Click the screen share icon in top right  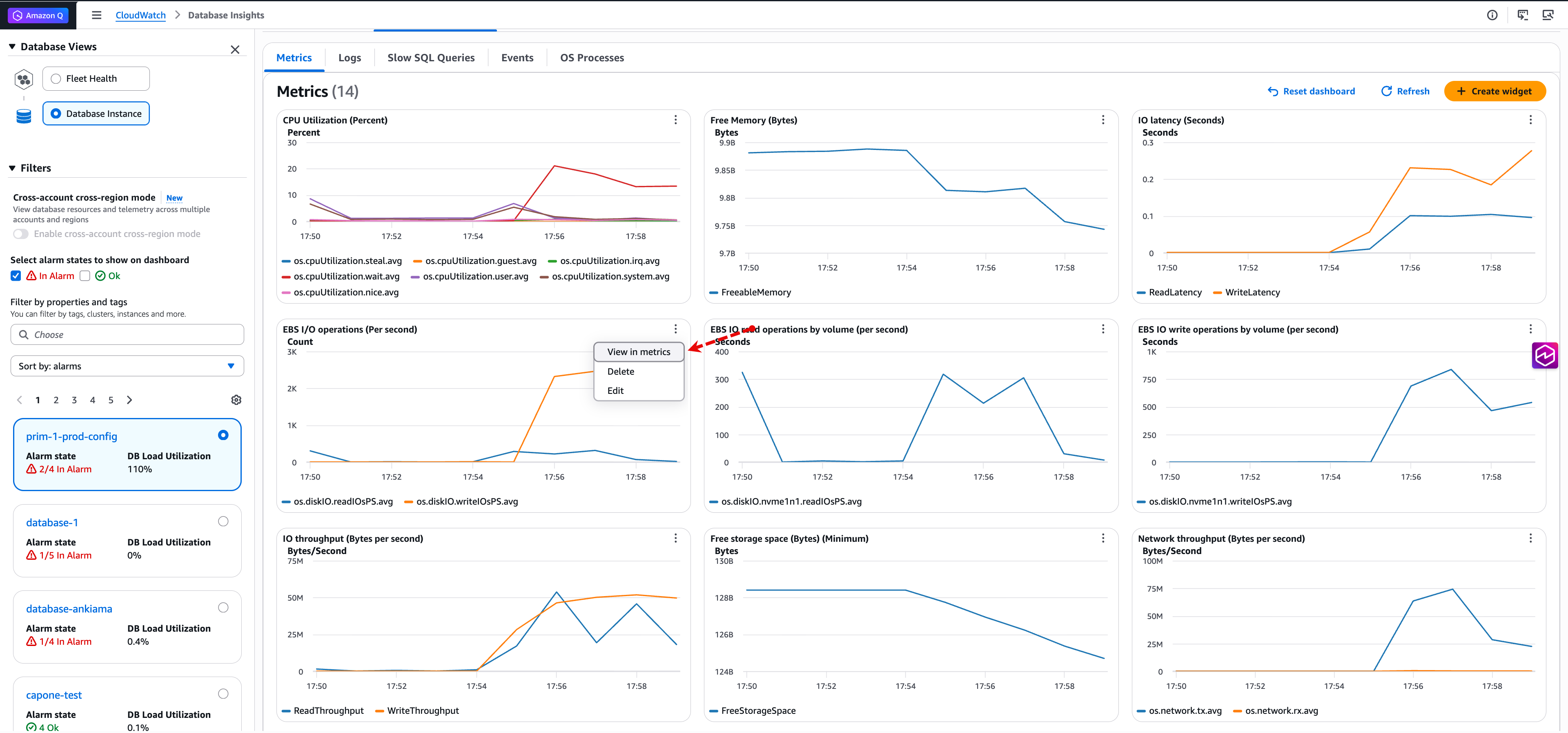(x=1548, y=15)
